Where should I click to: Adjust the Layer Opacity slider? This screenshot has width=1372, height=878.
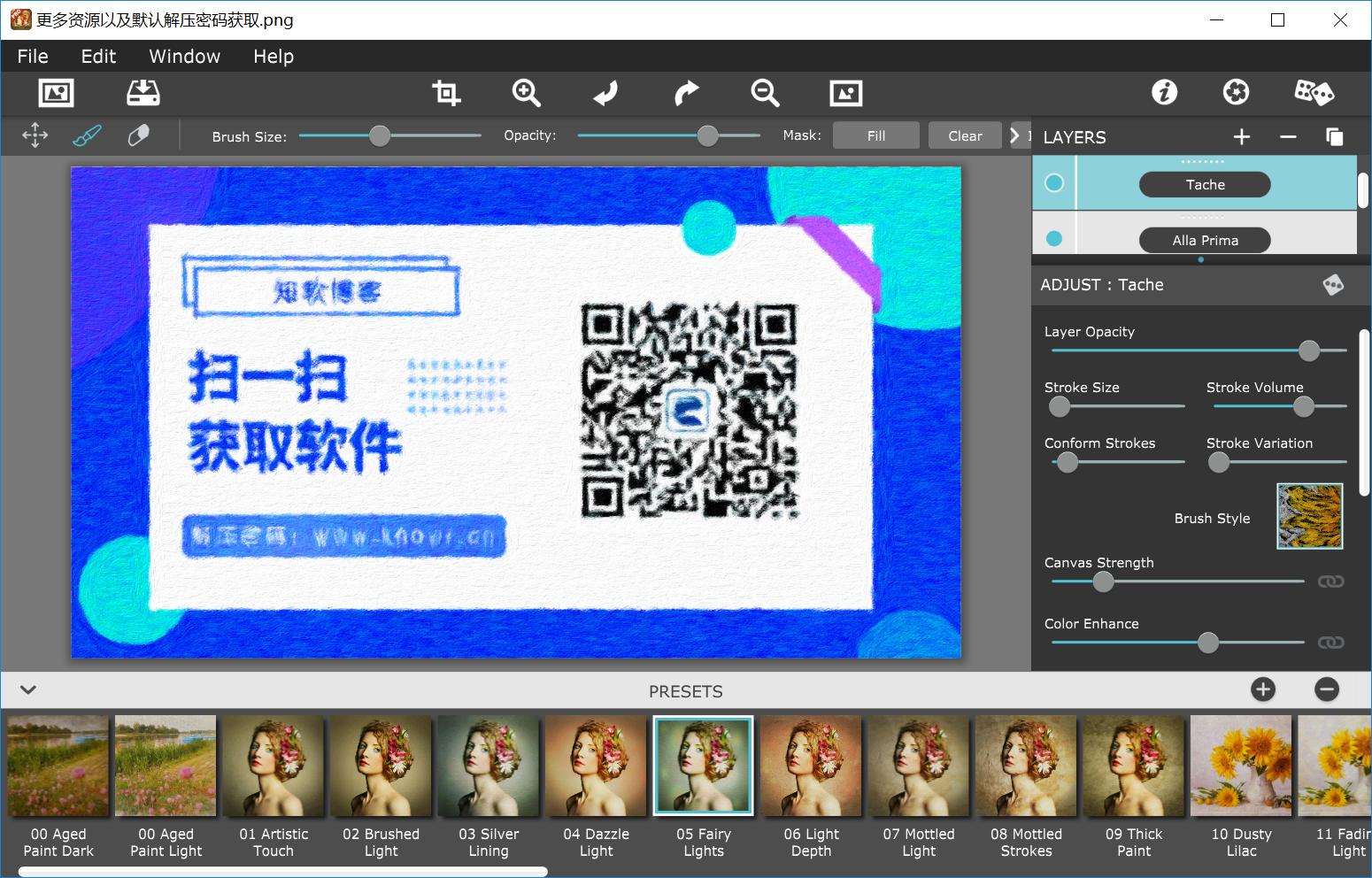pos(1199,350)
